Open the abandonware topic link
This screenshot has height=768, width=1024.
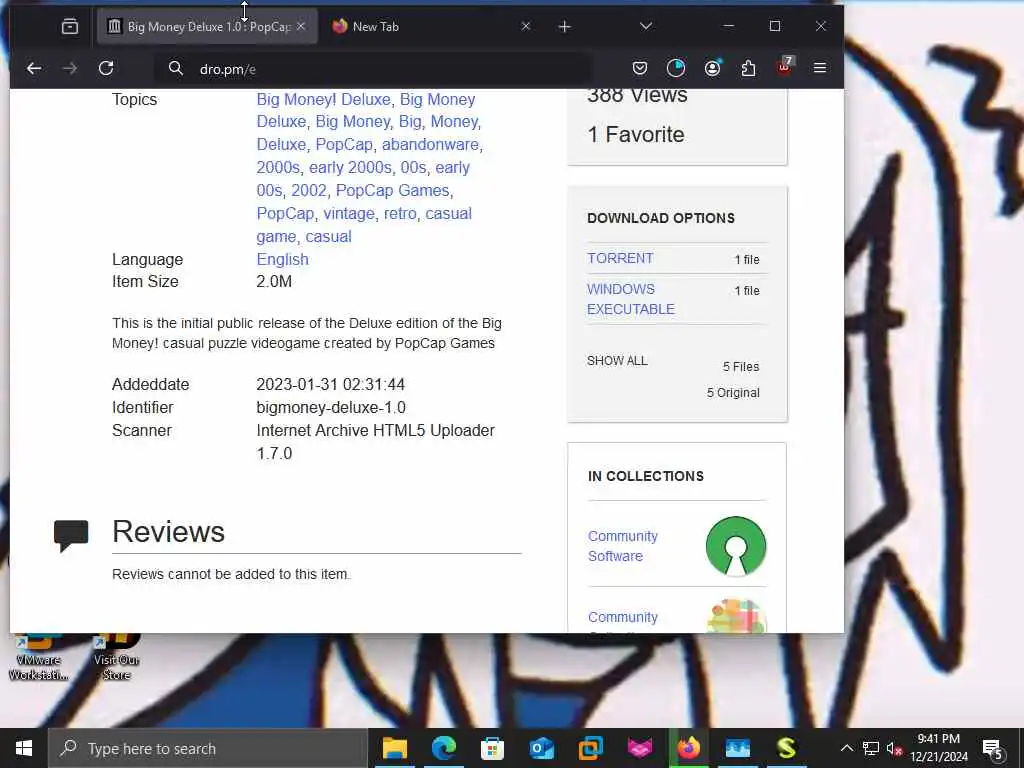click(430, 144)
